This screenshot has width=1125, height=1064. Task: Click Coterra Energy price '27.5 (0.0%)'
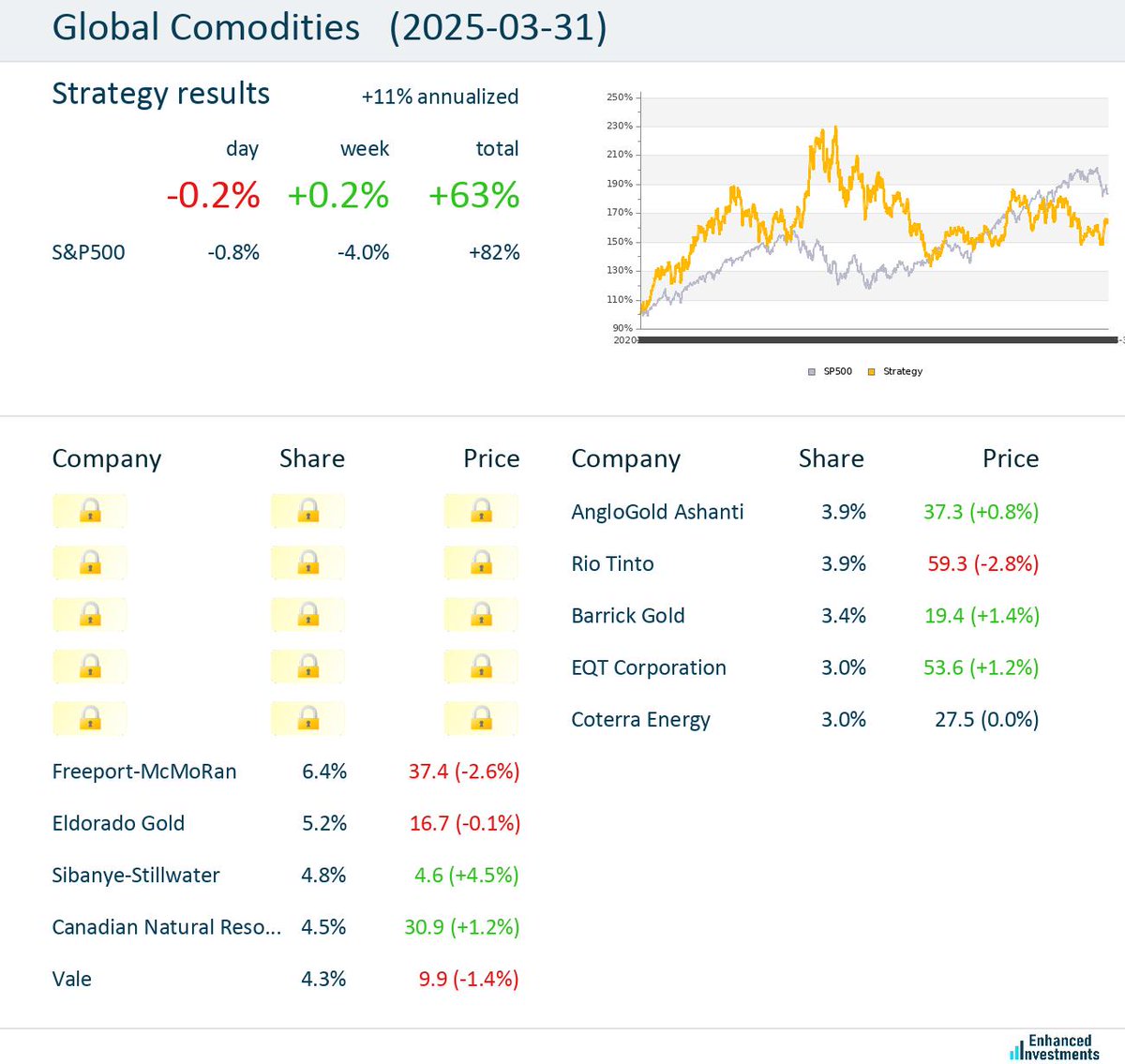(x=987, y=720)
